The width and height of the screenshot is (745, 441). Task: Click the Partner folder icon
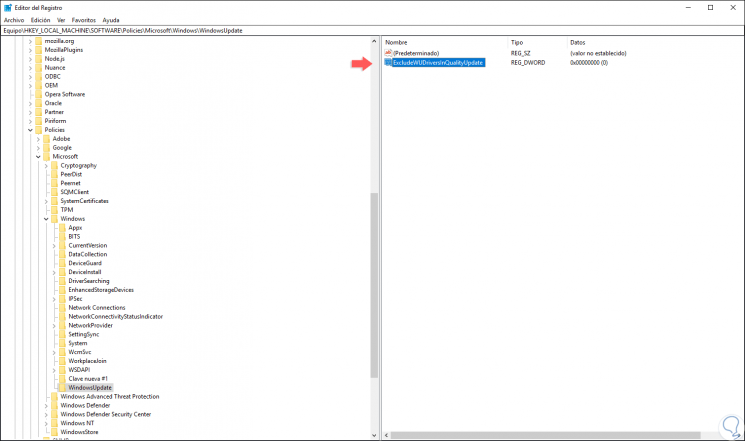tap(39, 112)
